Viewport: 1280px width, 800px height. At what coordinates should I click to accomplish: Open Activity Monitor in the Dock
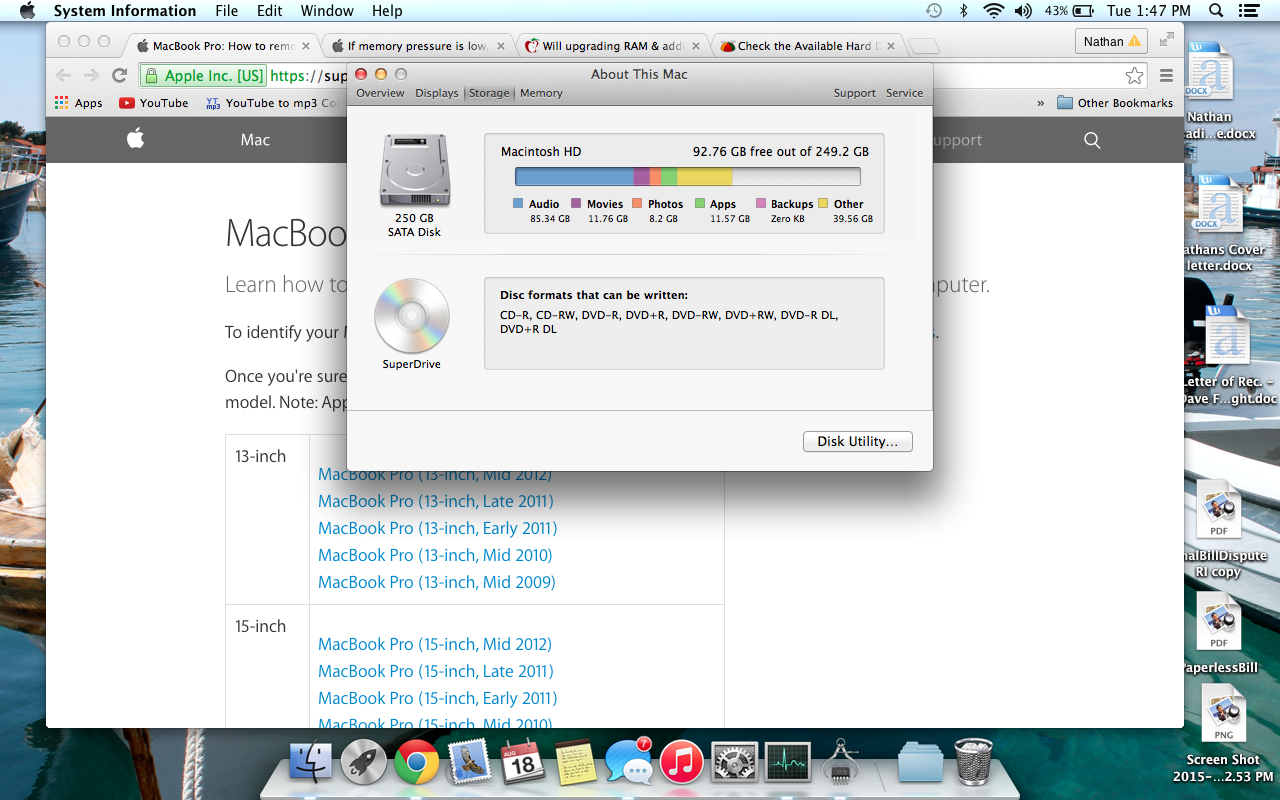coord(787,763)
